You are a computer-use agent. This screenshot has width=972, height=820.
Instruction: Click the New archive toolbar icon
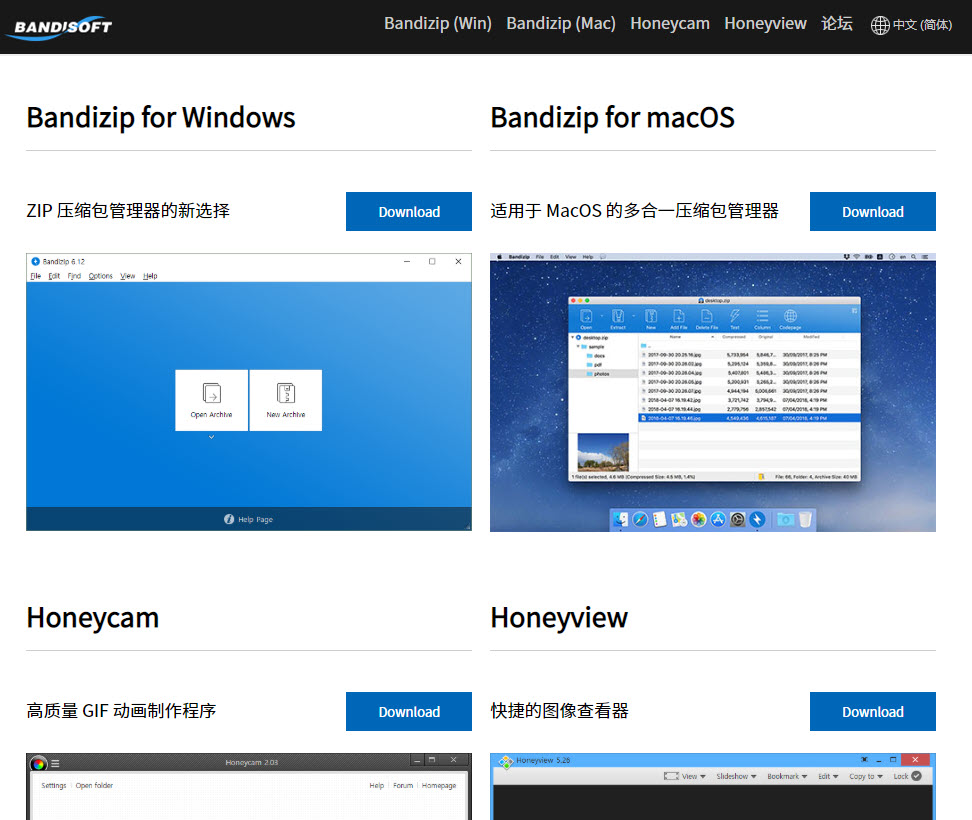coord(650,315)
